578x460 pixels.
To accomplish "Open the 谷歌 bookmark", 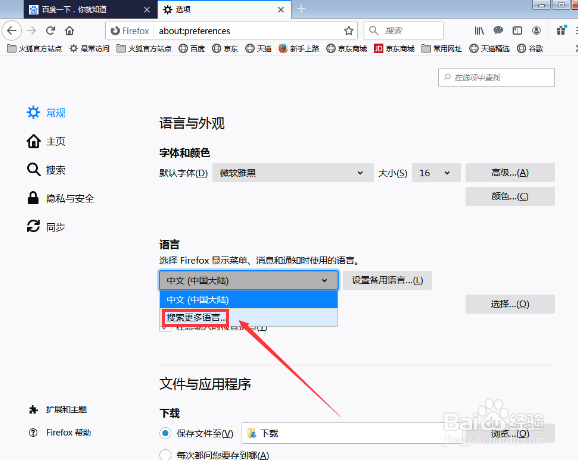I will pyautogui.click(x=530, y=48).
